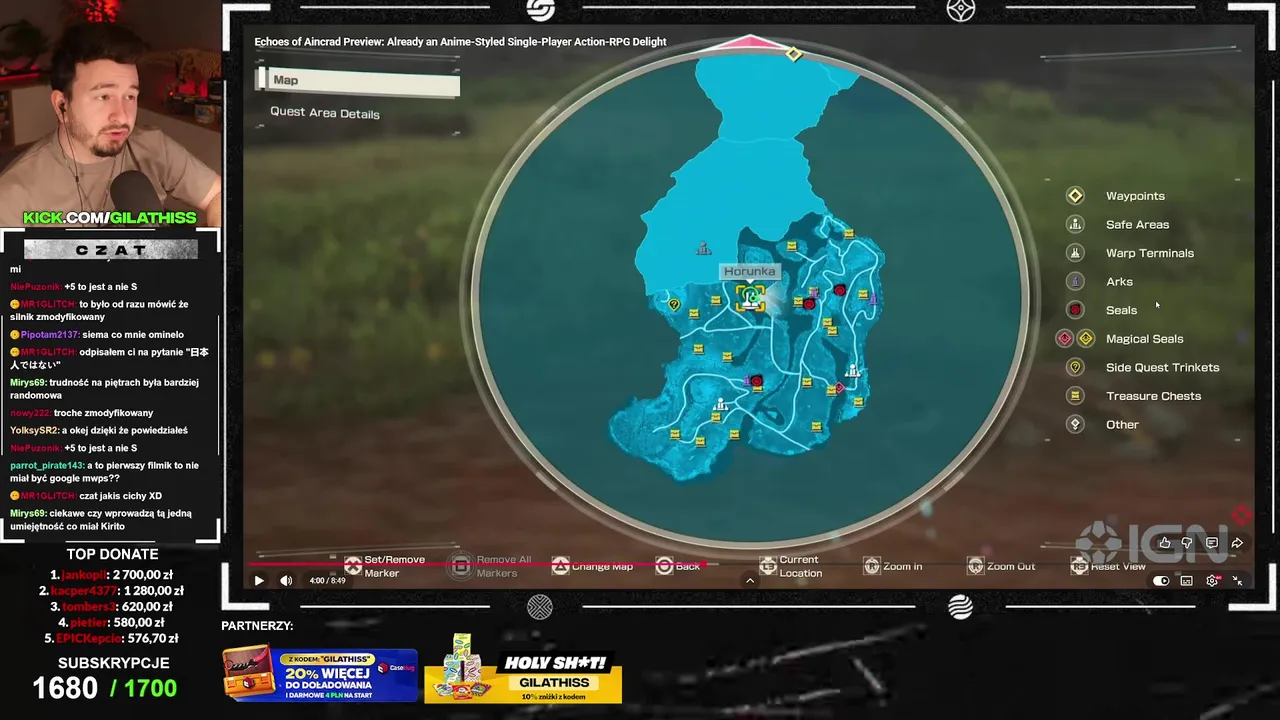Screen dimensions: 1280x720
Task: Click the yellow Magical Seals legend icon
Action: click(x=1086, y=339)
